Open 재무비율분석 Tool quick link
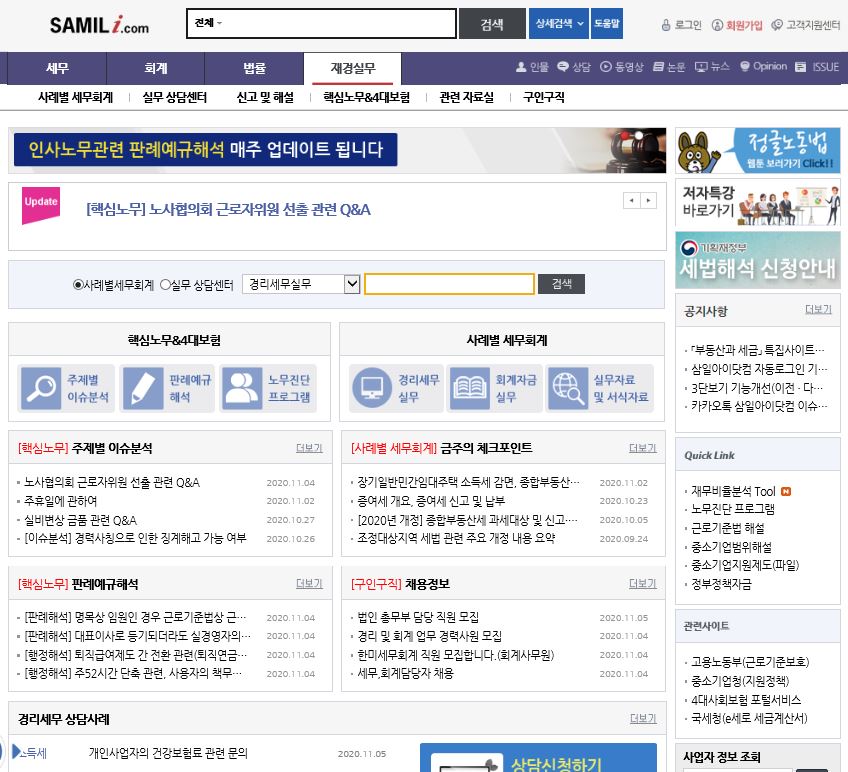The image size is (848, 772). pos(733,491)
